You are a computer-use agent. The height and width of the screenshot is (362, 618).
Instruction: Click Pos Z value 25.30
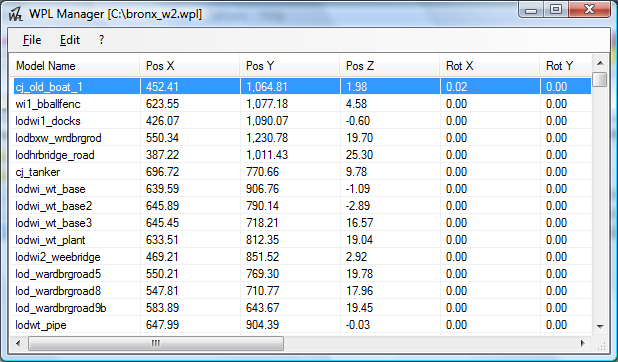point(359,155)
